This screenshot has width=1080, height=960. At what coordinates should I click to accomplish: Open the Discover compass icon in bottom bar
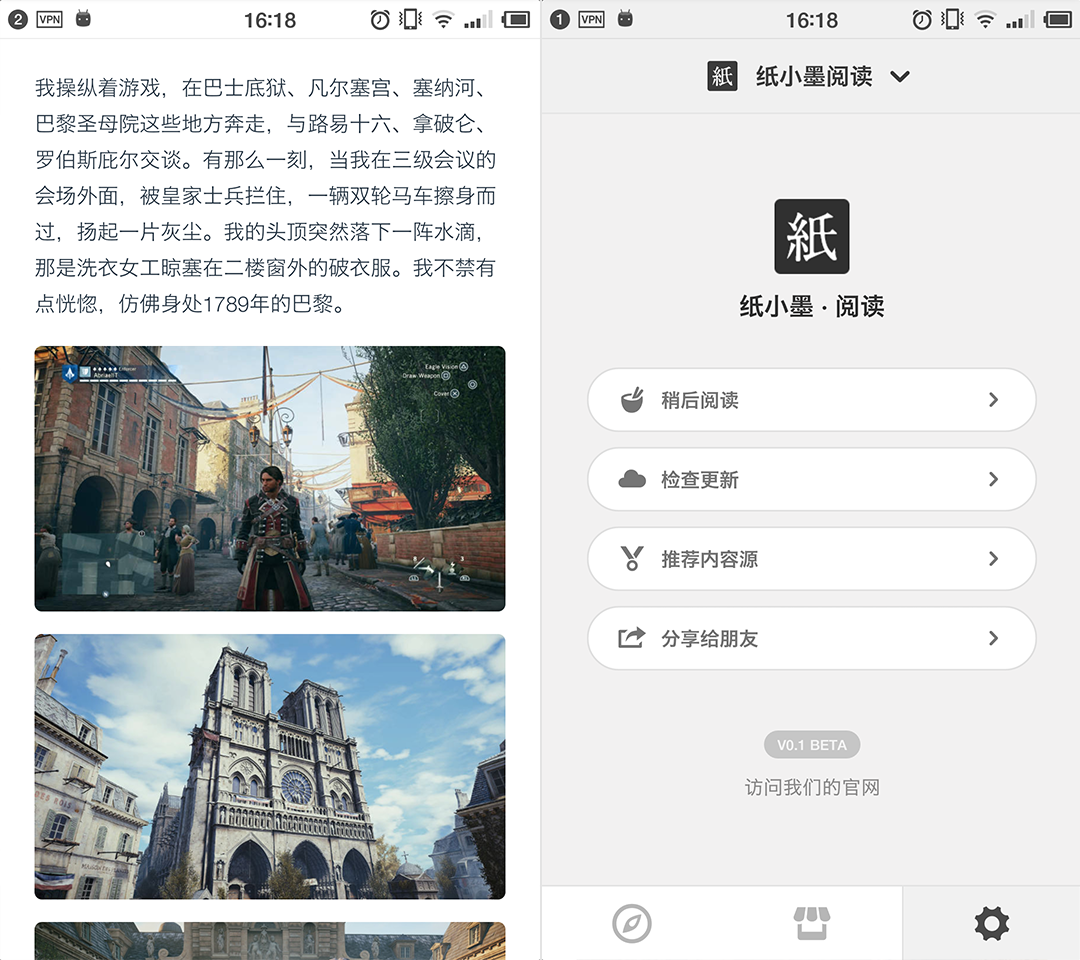630,923
